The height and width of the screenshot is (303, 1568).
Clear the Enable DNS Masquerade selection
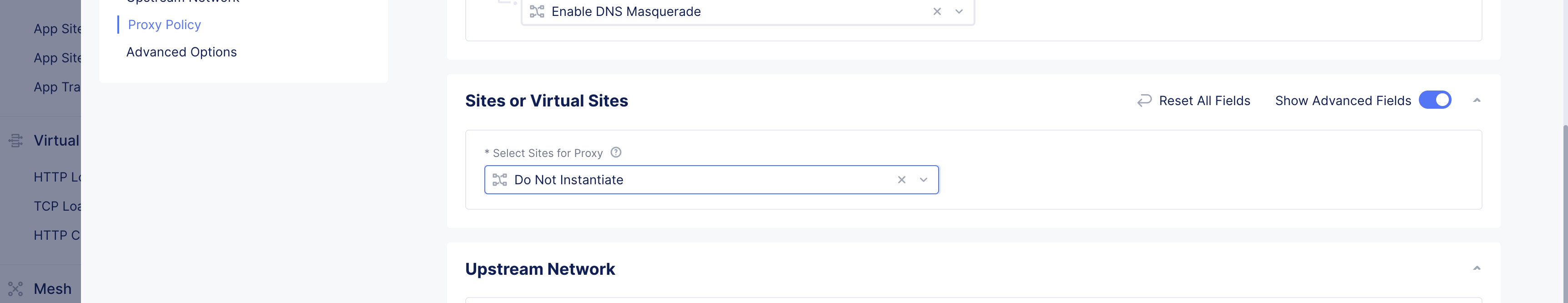(x=937, y=11)
